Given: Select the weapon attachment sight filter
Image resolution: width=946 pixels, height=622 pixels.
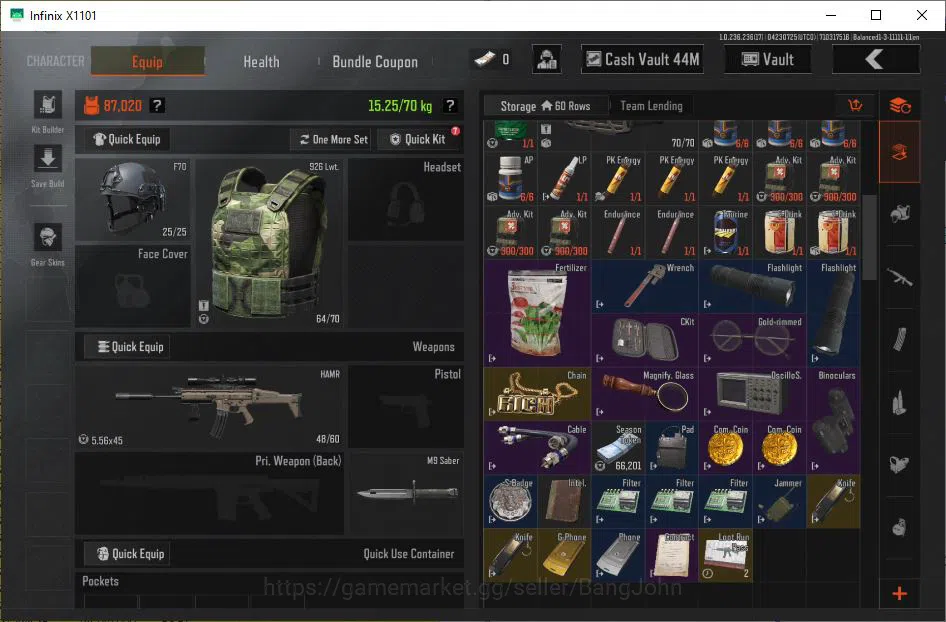Looking at the screenshot, I should 900,465.
